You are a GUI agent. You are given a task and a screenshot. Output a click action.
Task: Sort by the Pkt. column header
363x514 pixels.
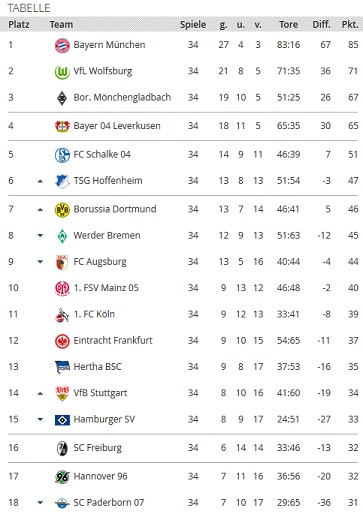[350, 24]
